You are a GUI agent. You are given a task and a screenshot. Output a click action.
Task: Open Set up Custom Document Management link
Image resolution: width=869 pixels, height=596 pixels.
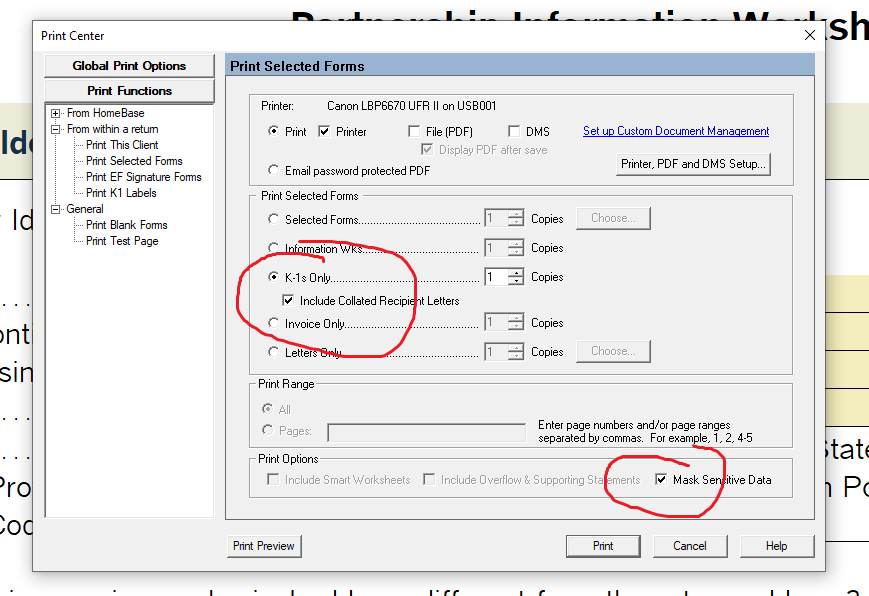coord(676,131)
